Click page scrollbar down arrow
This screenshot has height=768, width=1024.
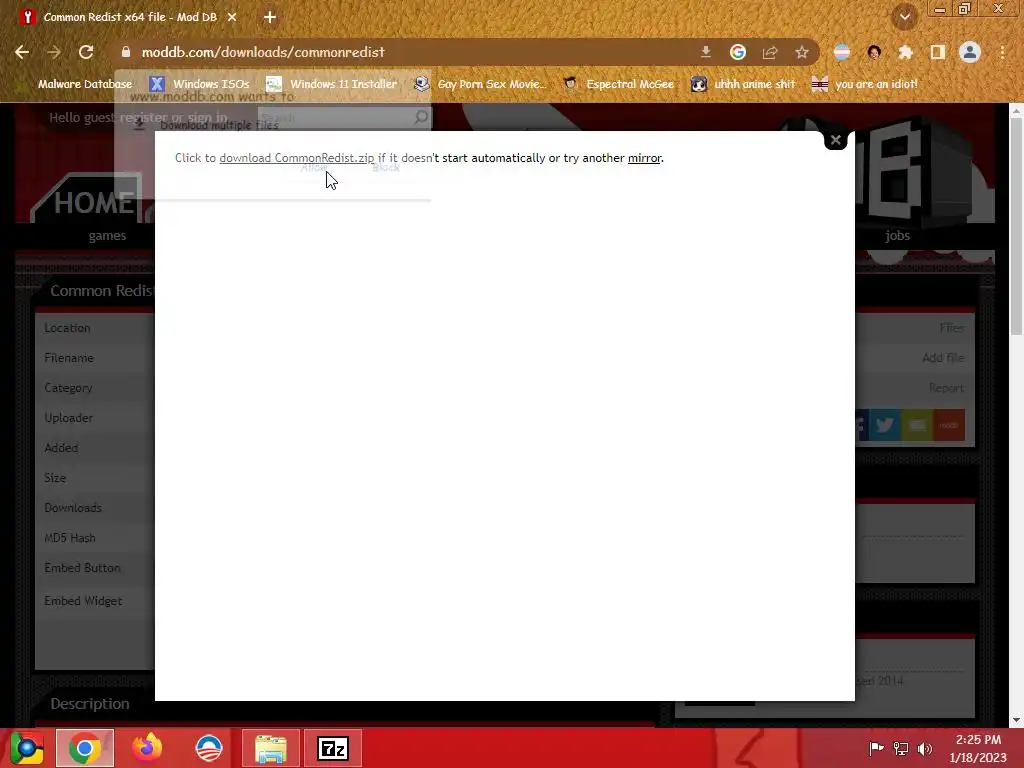pyautogui.click(x=1016, y=720)
